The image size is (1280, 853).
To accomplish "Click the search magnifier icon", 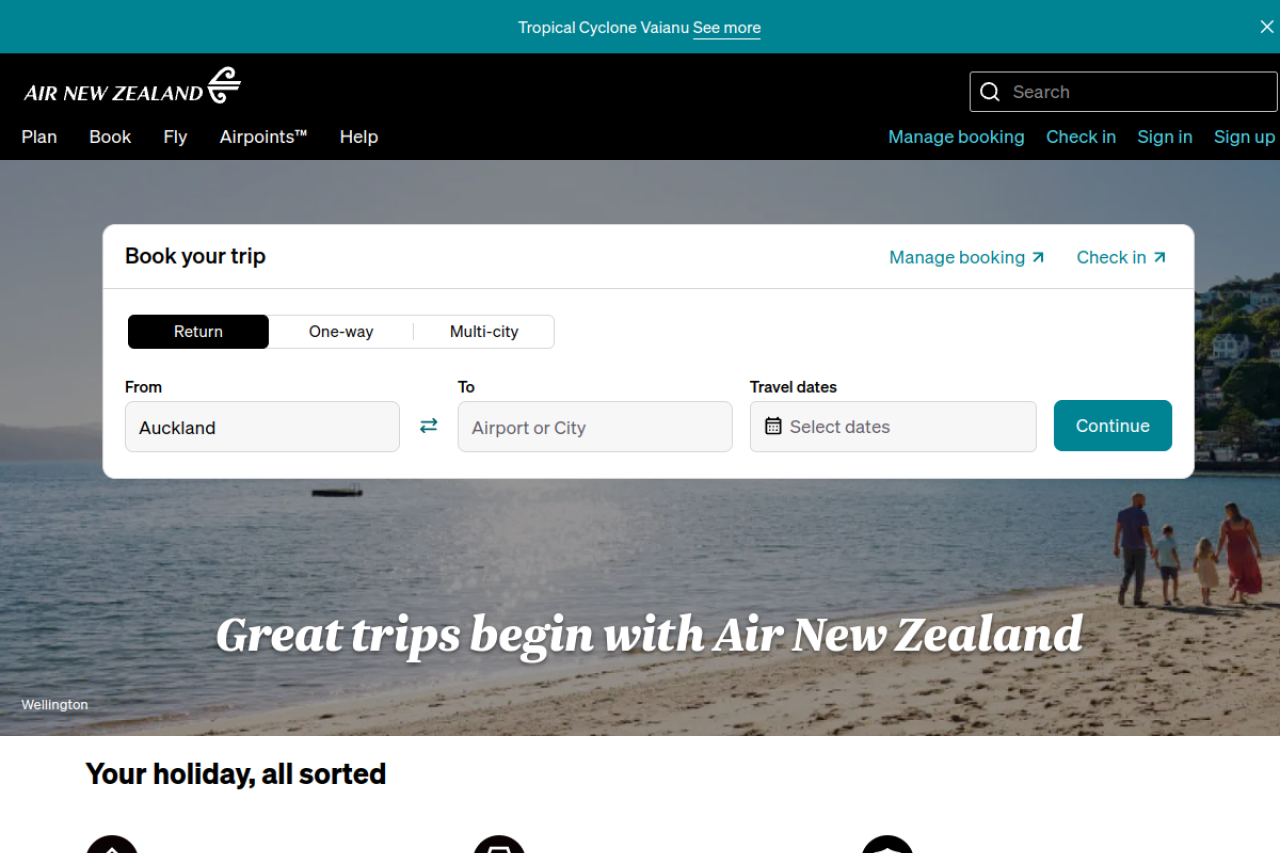I will pyautogui.click(x=990, y=92).
